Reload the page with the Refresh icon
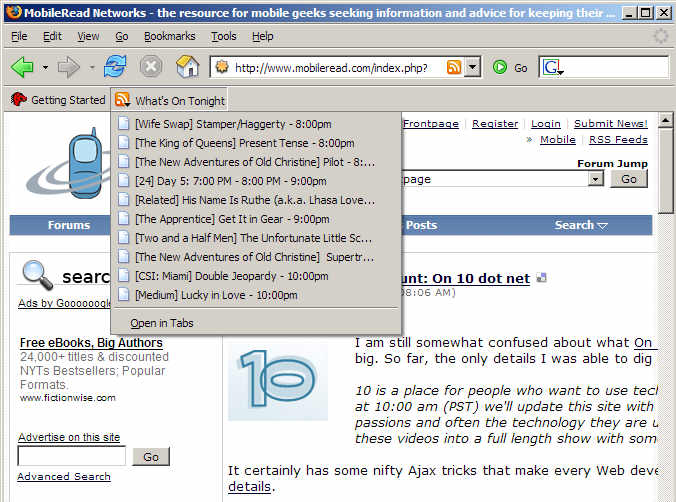The image size is (676, 502). (x=115, y=67)
